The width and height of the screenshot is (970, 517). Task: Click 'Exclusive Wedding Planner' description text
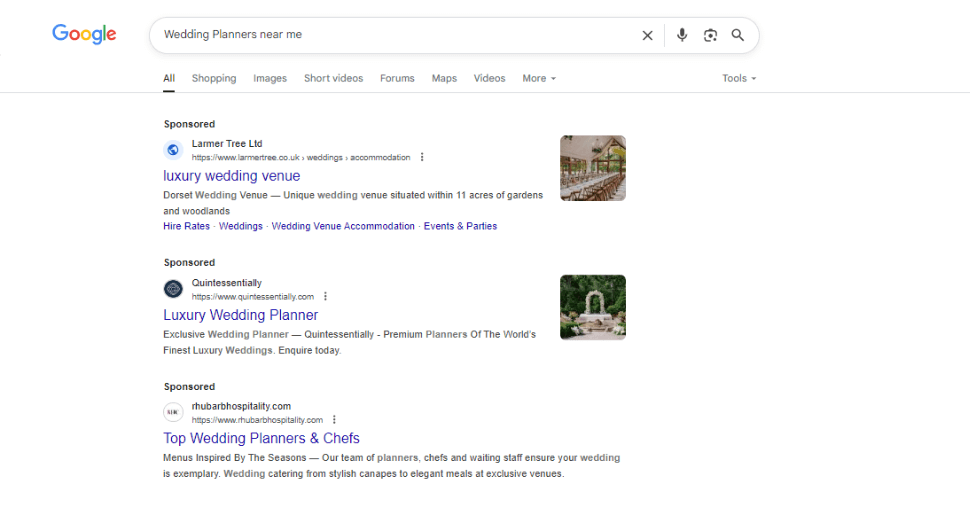pos(226,335)
